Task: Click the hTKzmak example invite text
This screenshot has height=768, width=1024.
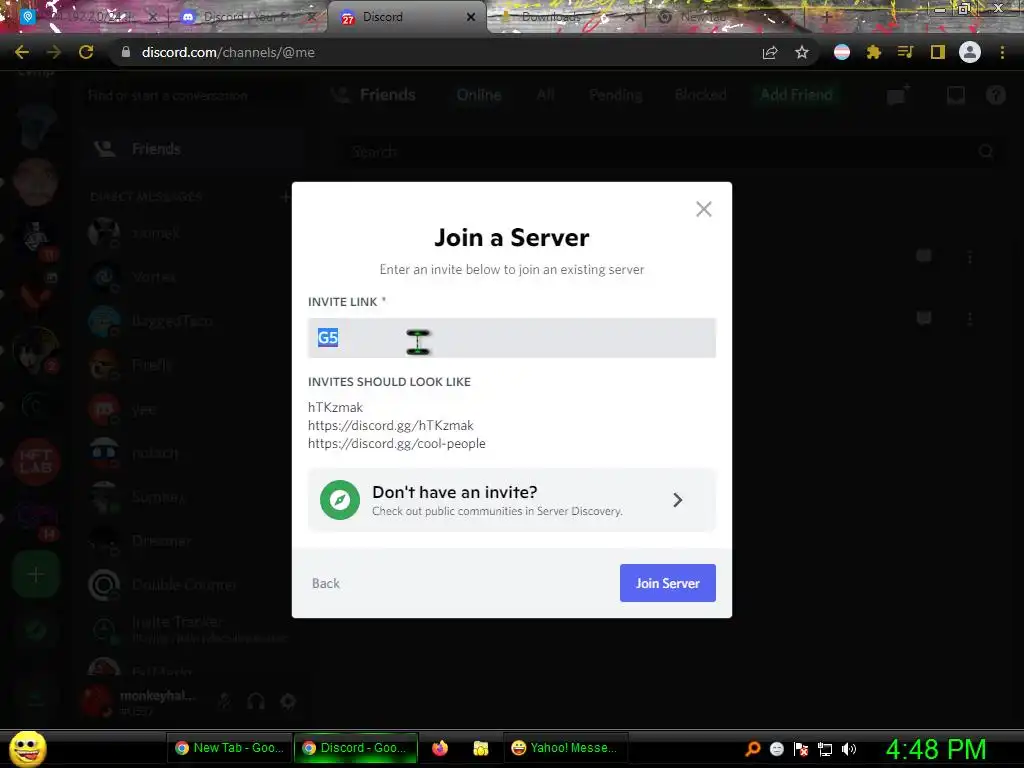Action: (335, 407)
